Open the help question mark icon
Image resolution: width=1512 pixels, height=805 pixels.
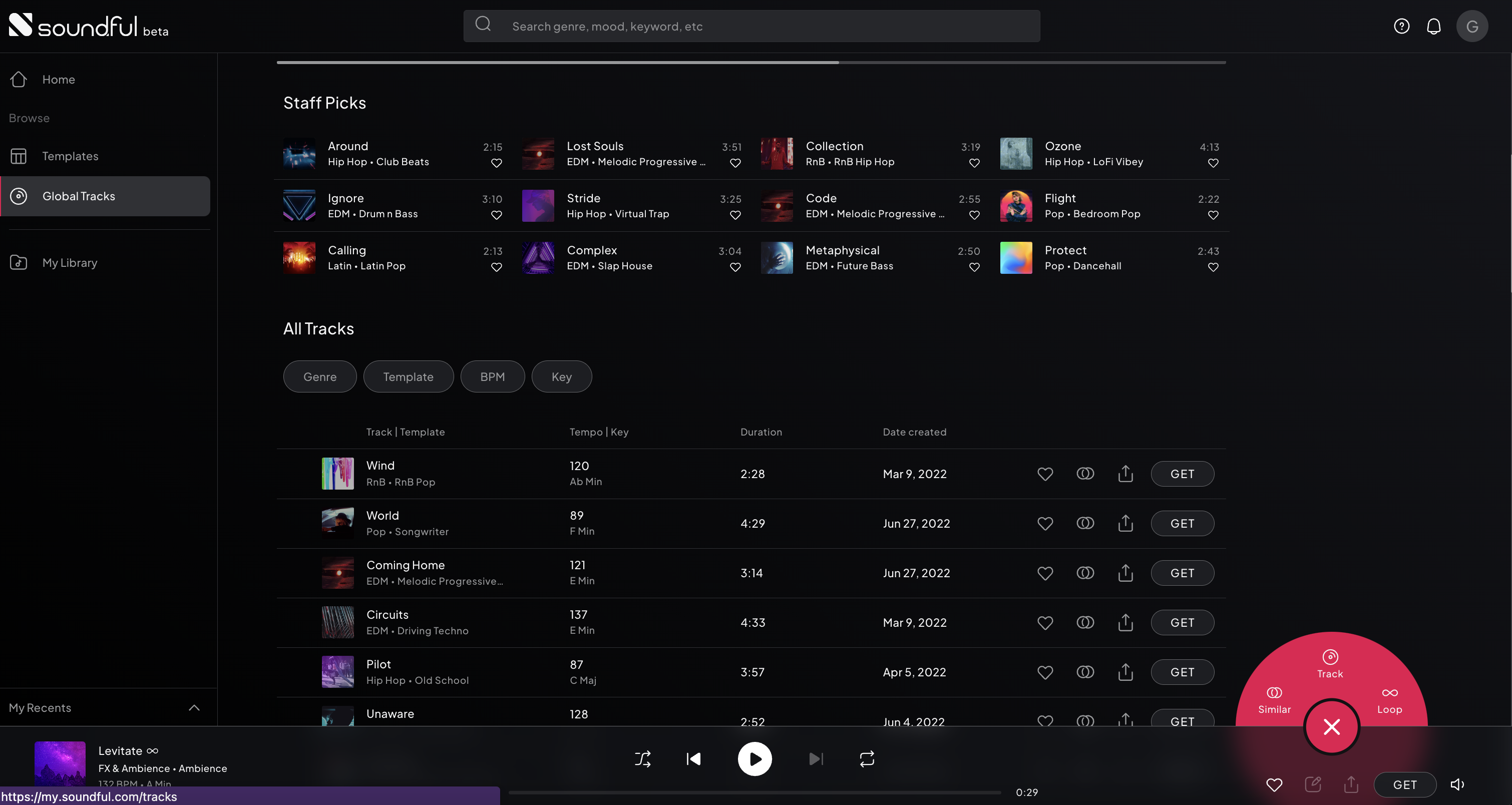coord(1402,26)
